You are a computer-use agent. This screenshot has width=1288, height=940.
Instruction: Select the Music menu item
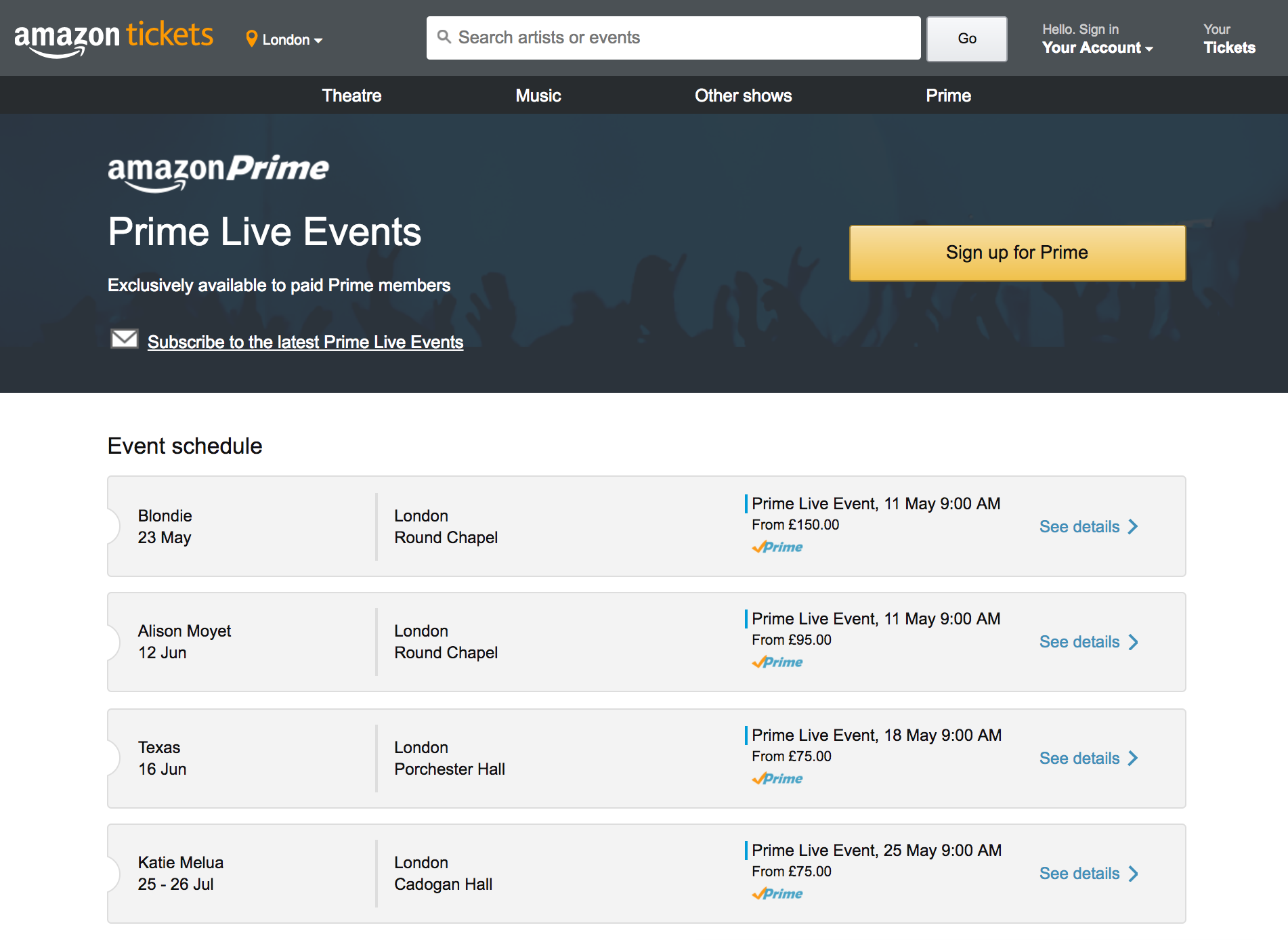(x=538, y=95)
